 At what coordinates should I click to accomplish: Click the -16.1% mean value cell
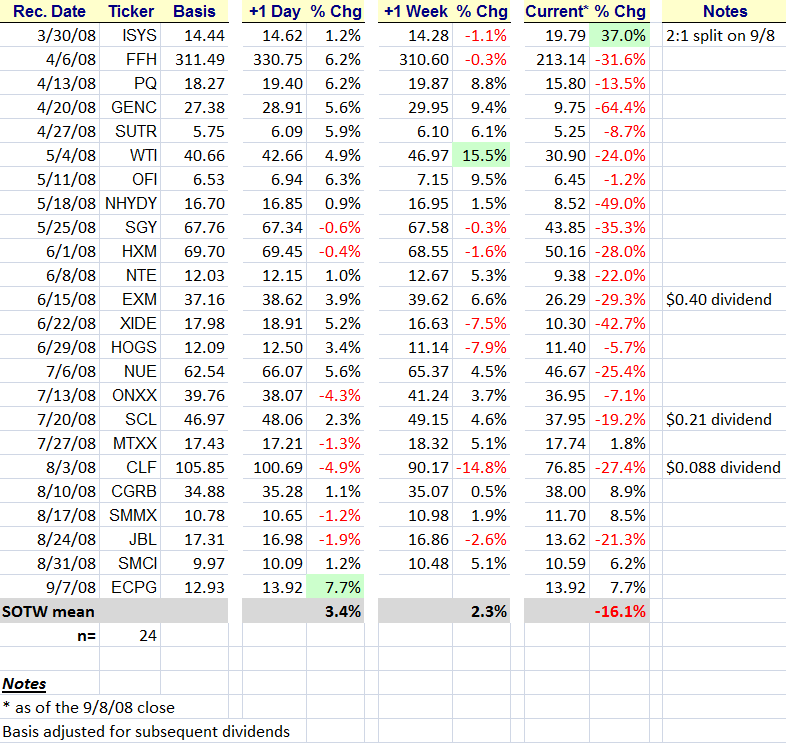tap(621, 611)
